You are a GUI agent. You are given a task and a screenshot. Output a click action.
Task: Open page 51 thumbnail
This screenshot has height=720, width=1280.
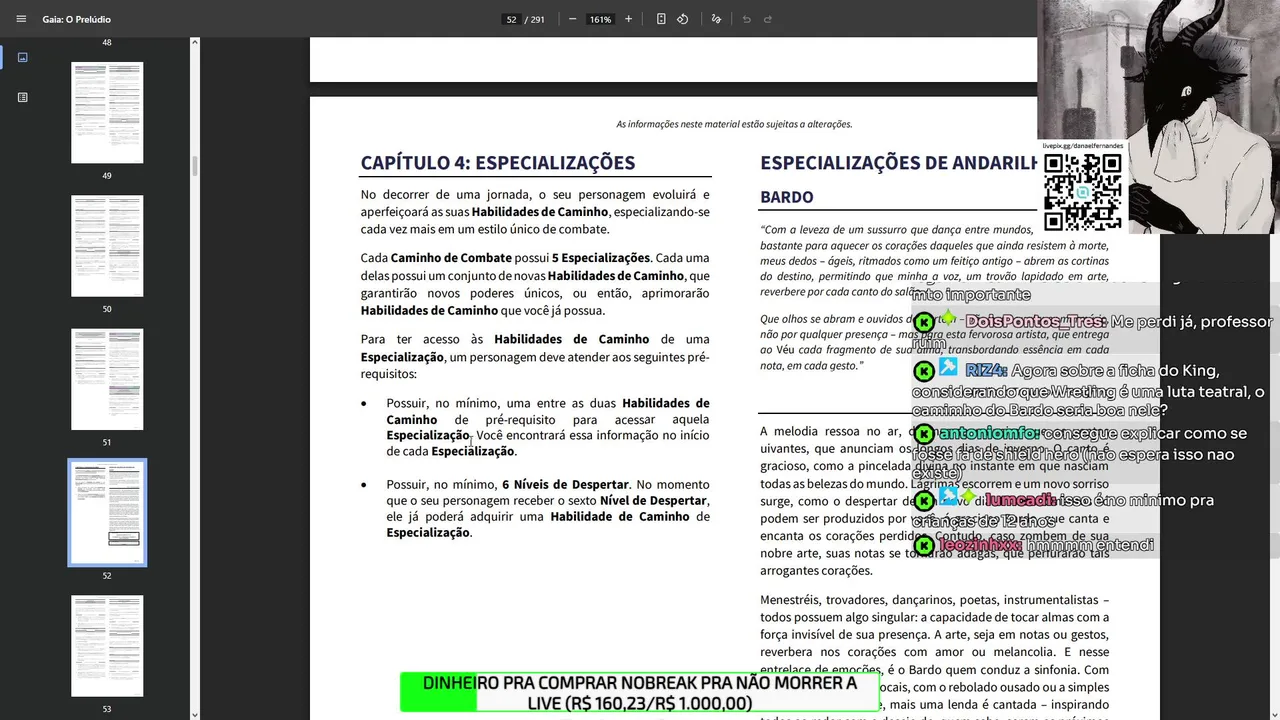click(107, 379)
